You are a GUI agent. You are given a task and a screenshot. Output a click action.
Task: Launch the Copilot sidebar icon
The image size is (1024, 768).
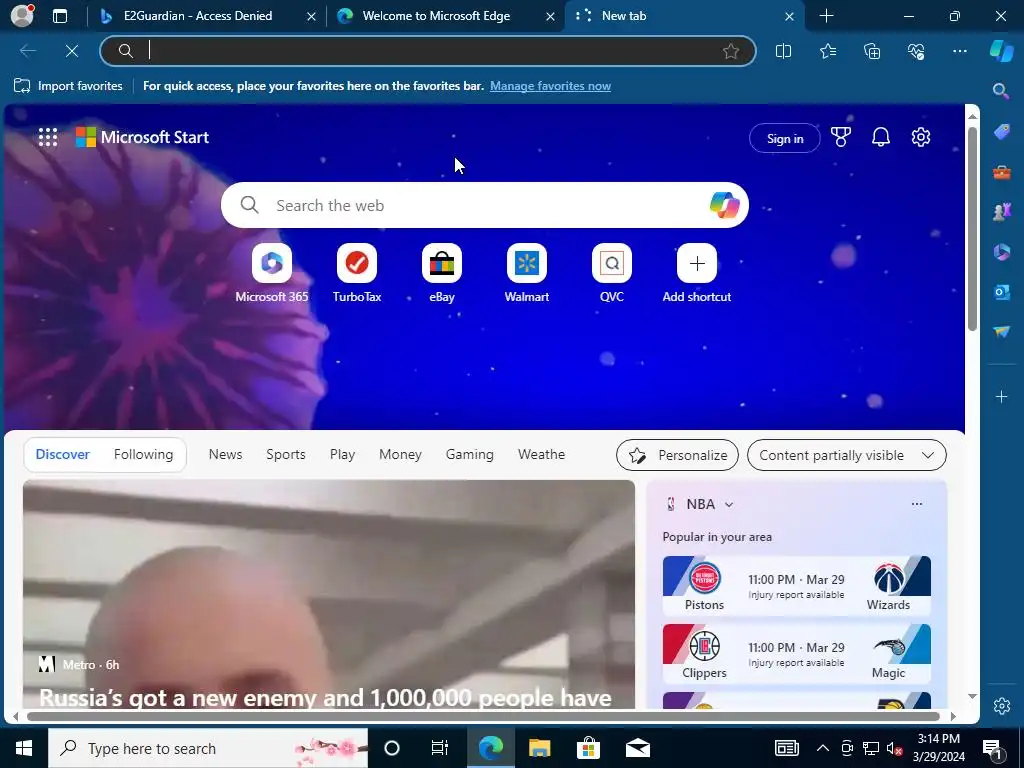coord(1001,50)
